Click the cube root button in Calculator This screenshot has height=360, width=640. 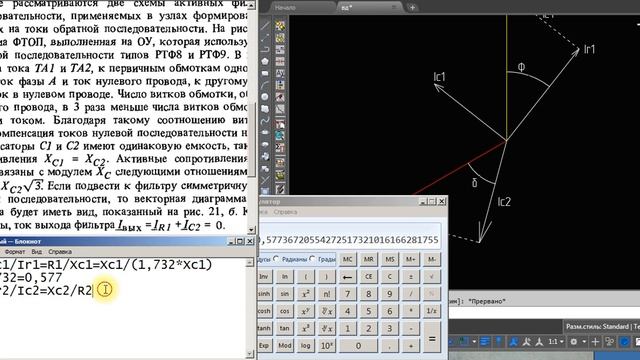click(327, 328)
